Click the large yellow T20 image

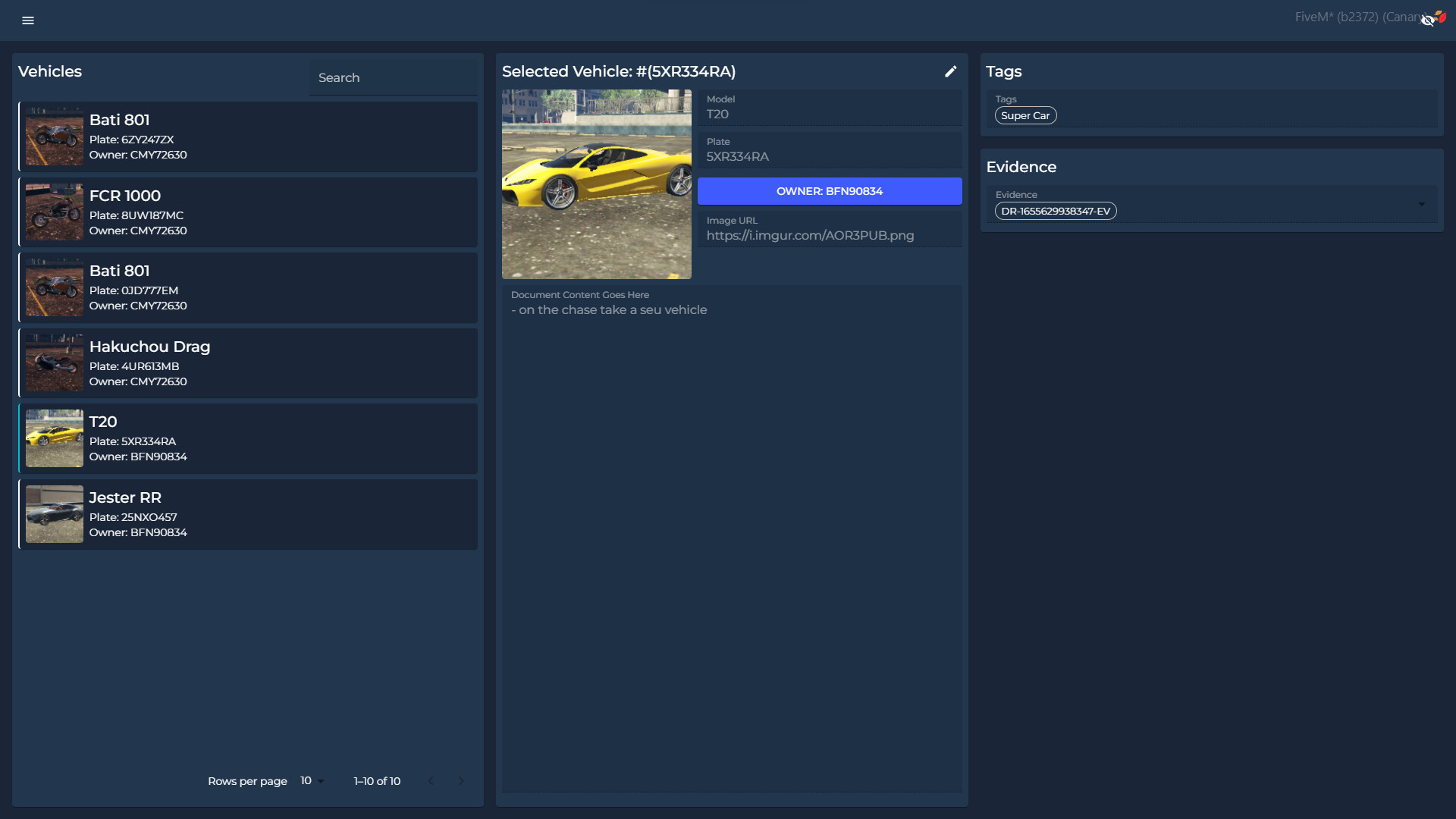[597, 184]
